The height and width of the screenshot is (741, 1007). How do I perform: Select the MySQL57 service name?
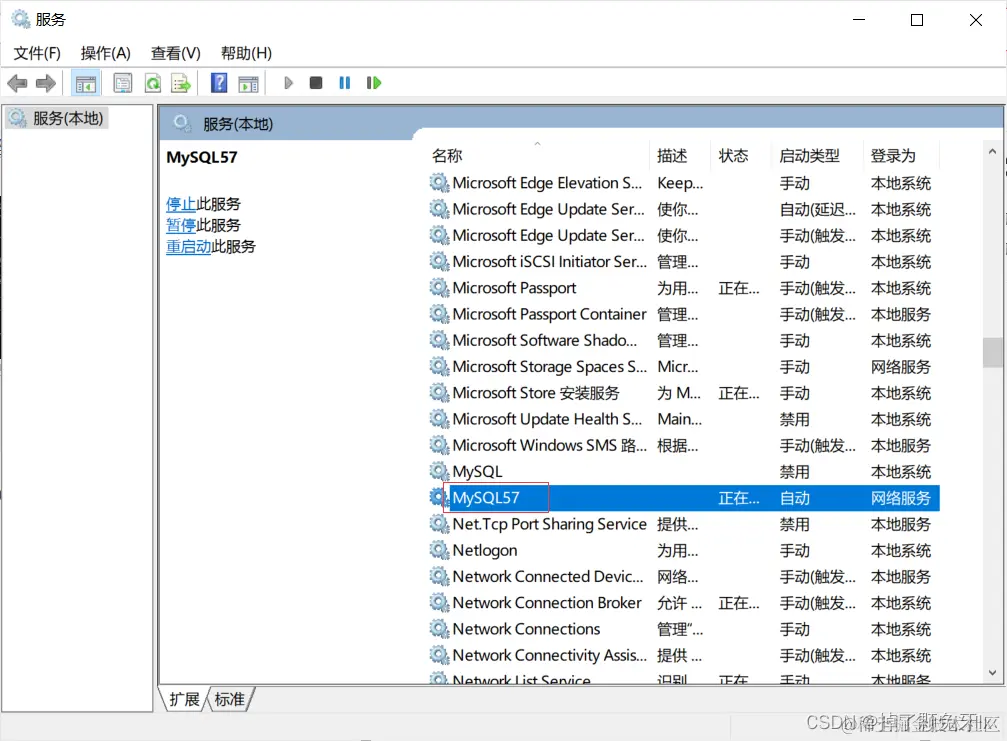point(486,498)
